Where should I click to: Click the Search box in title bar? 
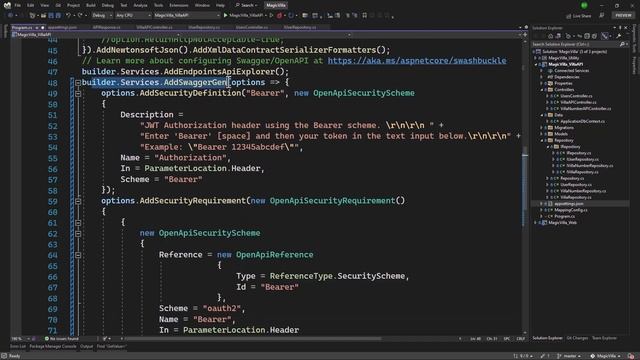tap(246, 5)
